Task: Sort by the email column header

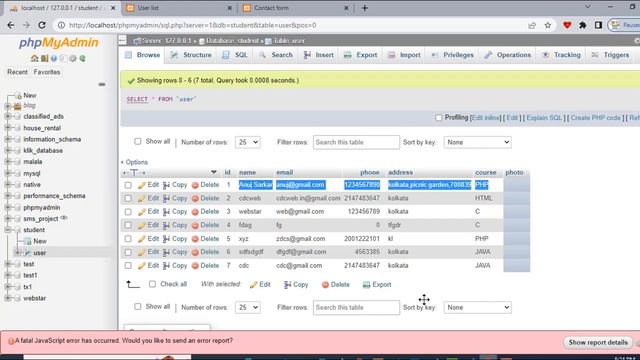Action: point(284,172)
